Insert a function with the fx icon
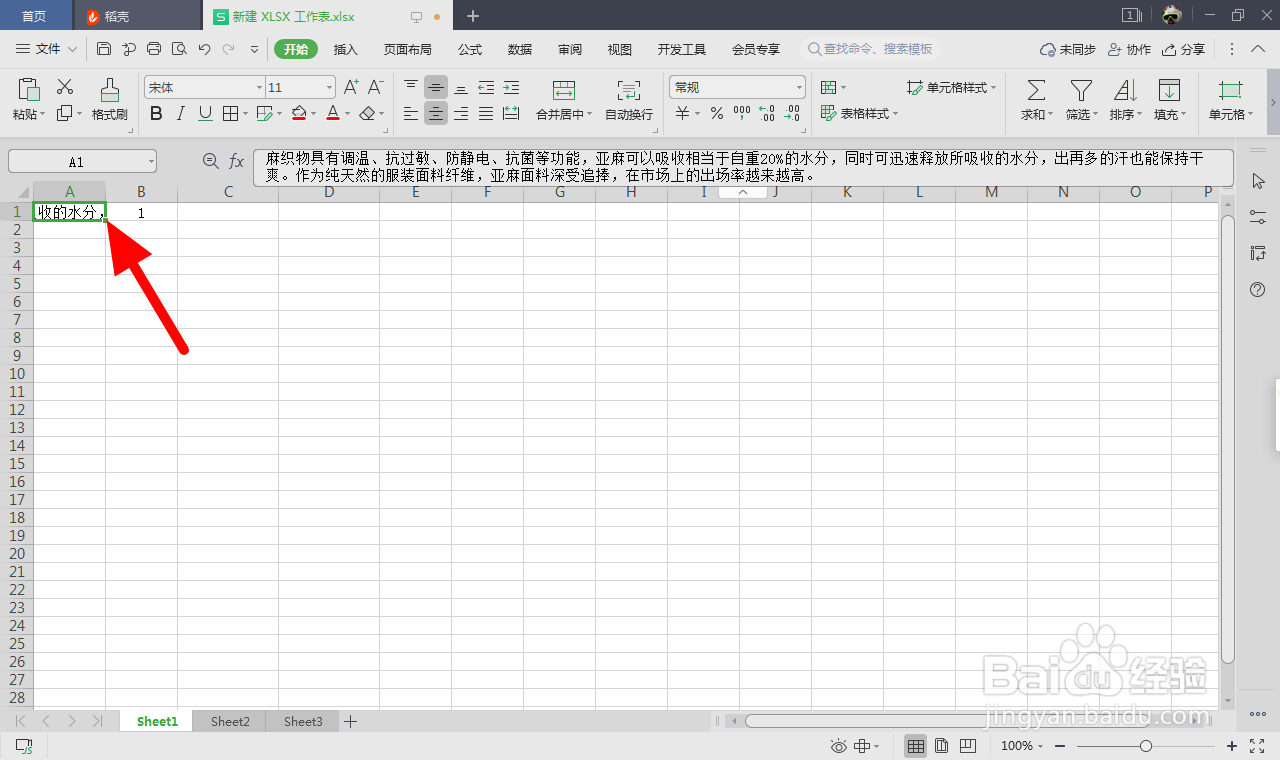The image size is (1280, 760). (x=236, y=160)
